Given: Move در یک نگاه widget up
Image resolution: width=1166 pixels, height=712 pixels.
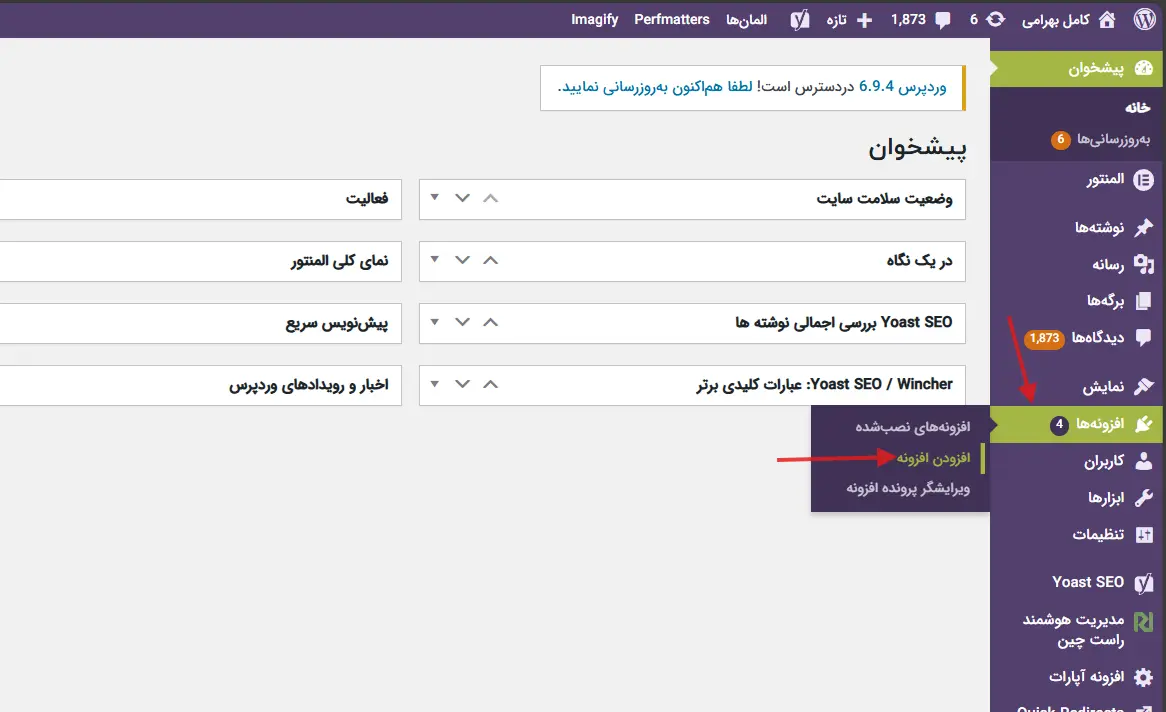Looking at the screenshot, I should coord(490,260).
